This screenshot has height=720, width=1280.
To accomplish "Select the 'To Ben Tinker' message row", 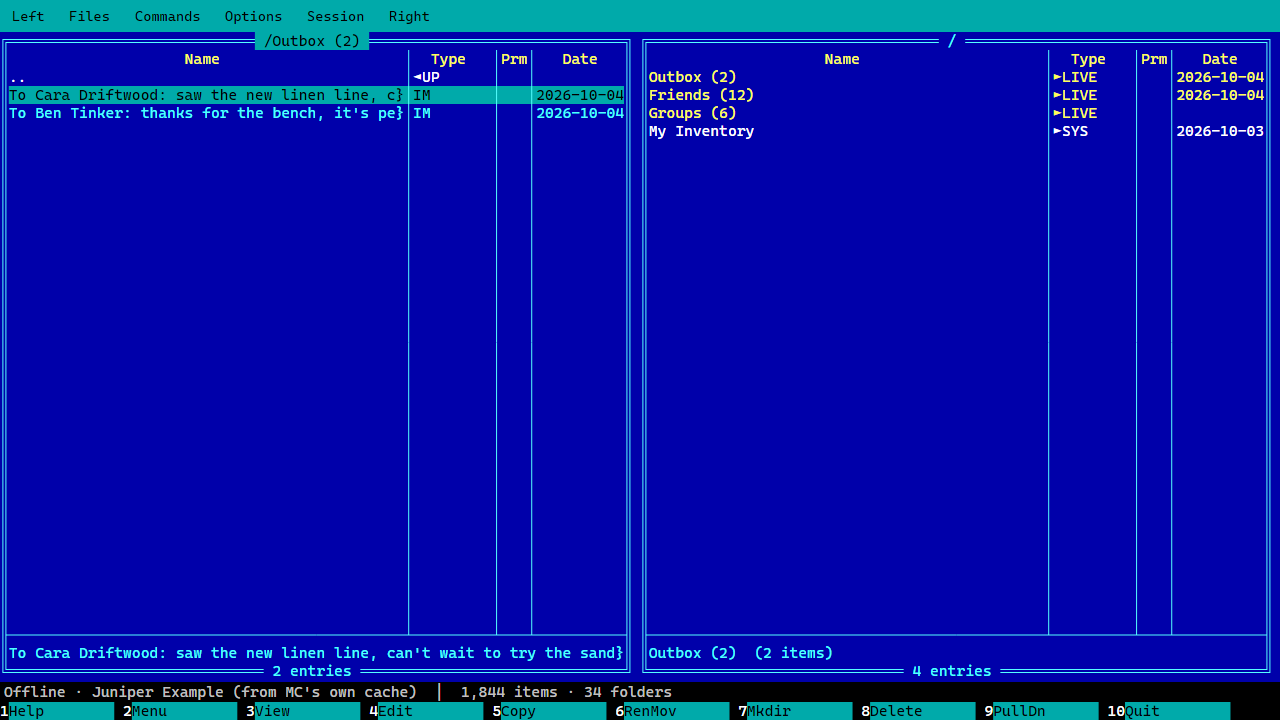I will (316, 113).
